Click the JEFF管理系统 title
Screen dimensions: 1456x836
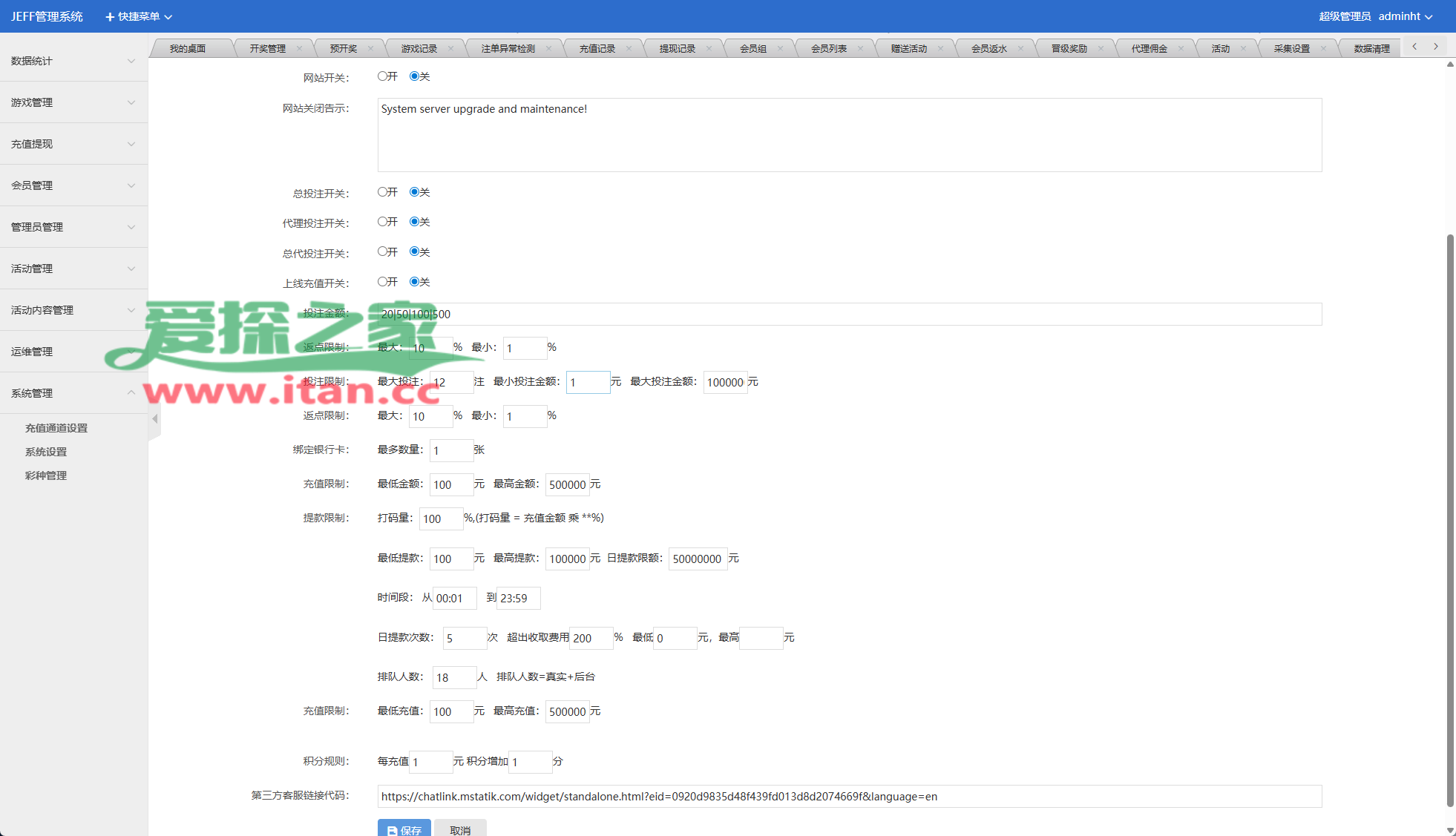[47, 16]
